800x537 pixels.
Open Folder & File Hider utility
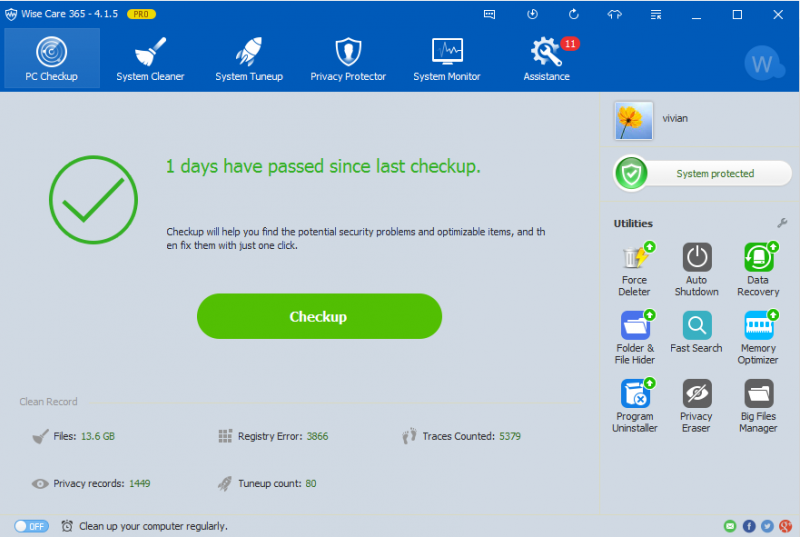pyautogui.click(x=634, y=338)
